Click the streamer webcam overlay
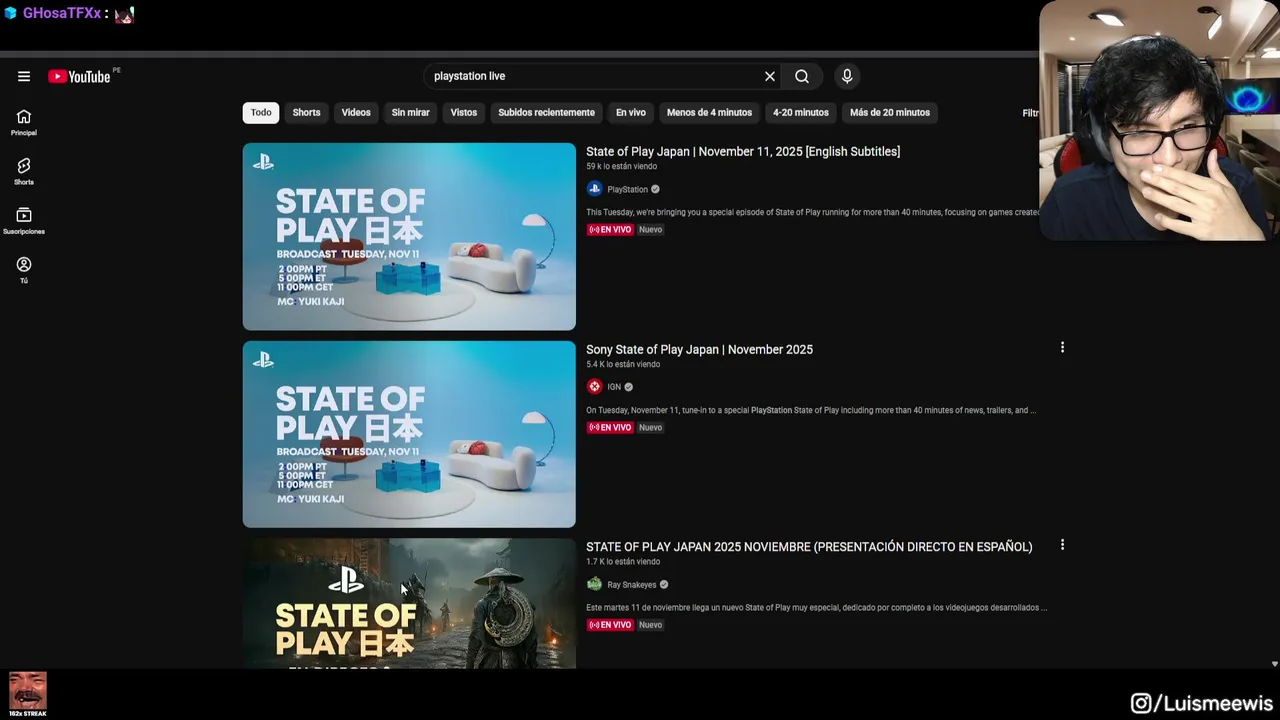 pyautogui.click(x=1159, y=121)
